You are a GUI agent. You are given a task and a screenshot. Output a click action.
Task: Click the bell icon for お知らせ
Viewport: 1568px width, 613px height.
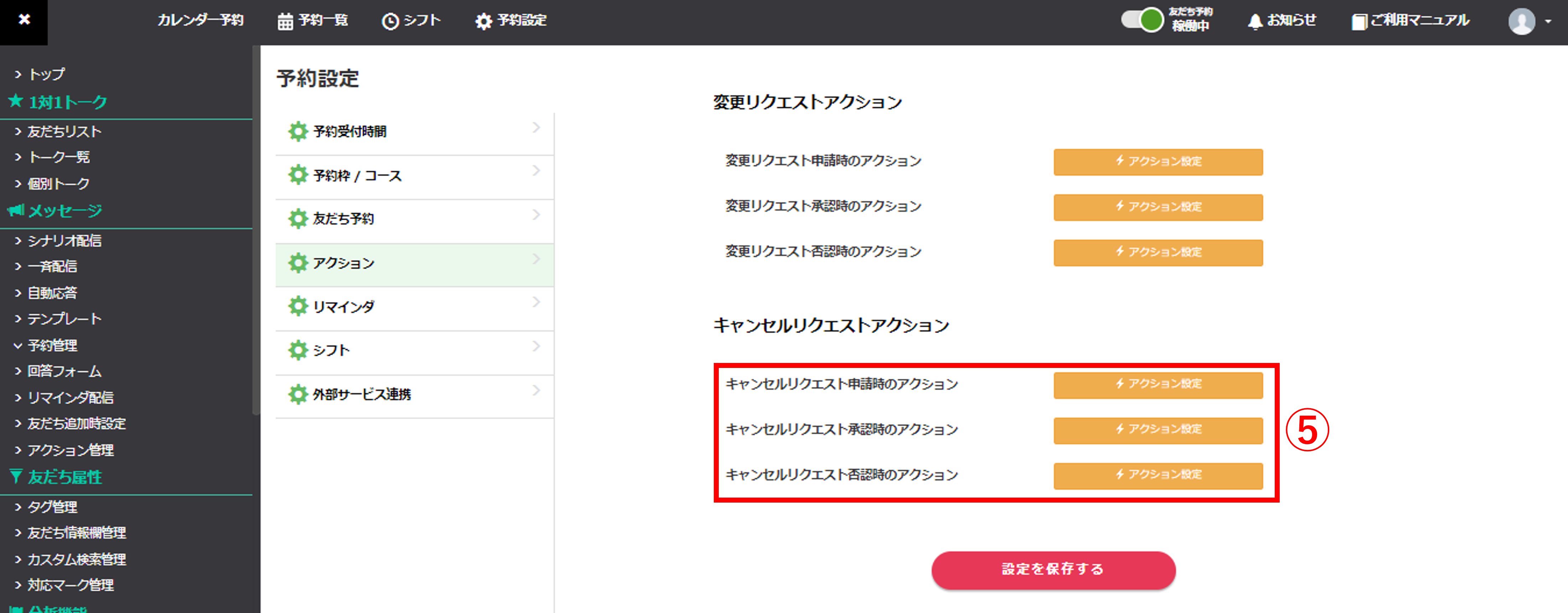1254,22
